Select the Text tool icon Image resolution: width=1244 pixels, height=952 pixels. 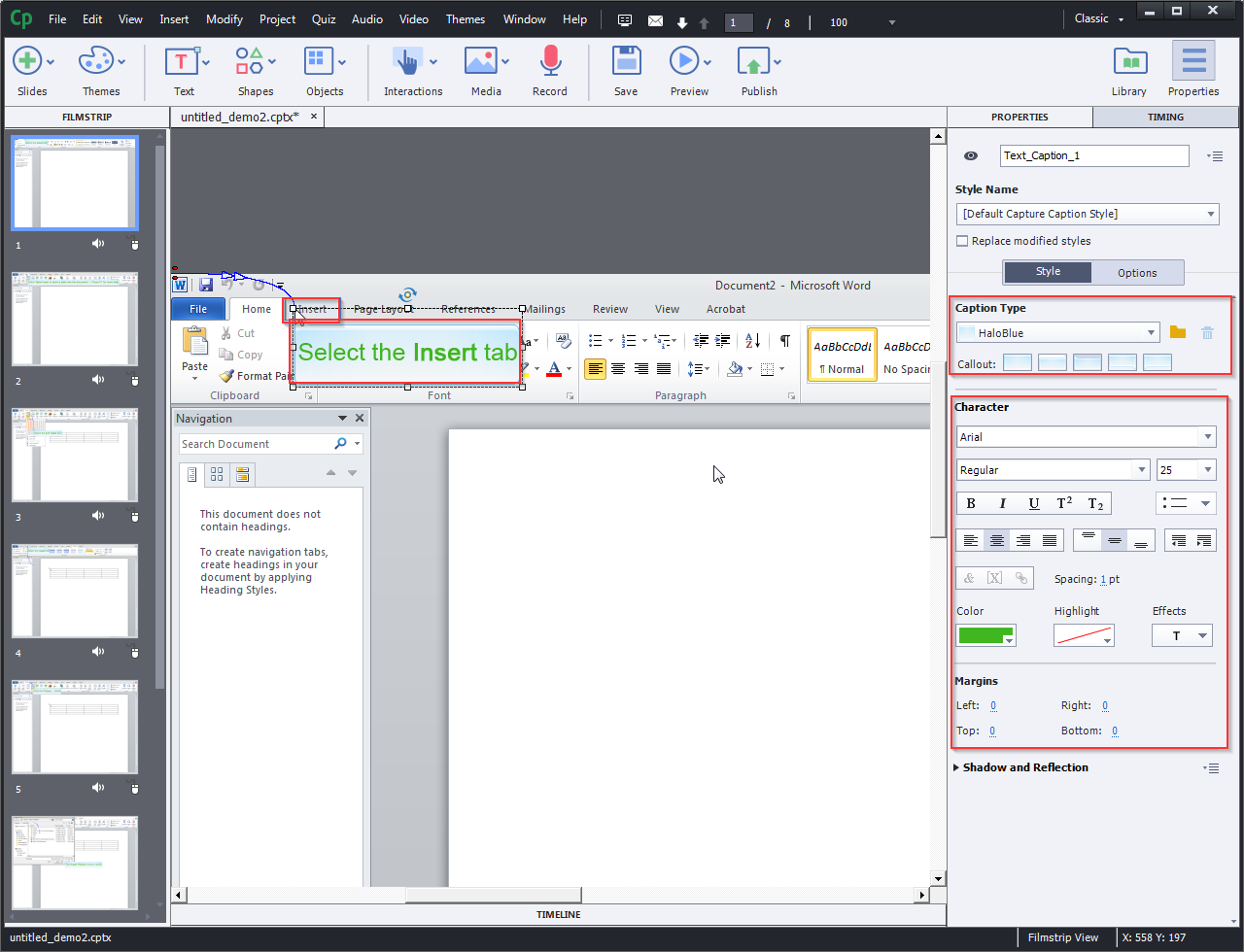point(181,61)
